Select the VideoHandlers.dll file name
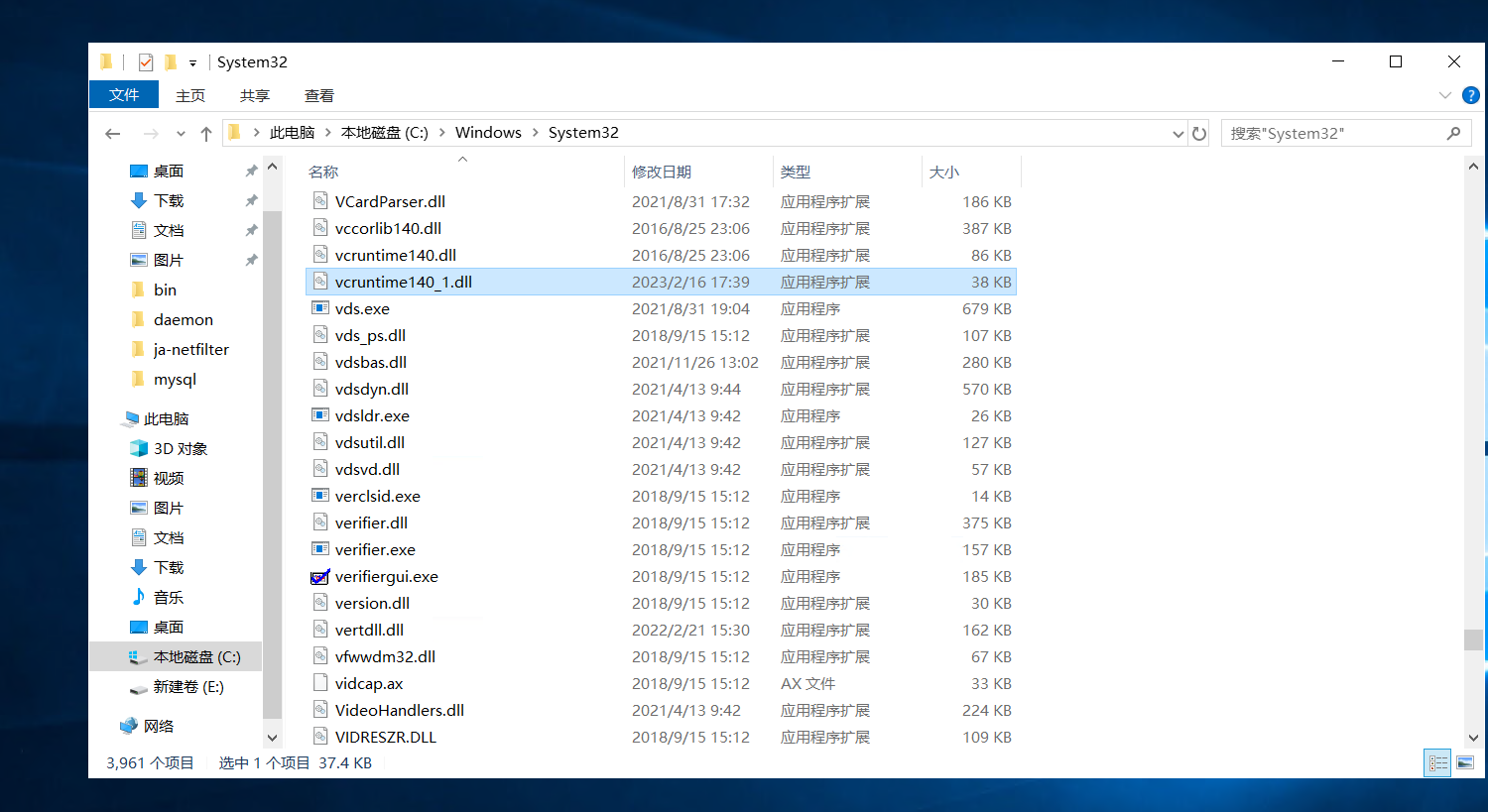 [x=400, y=711]
